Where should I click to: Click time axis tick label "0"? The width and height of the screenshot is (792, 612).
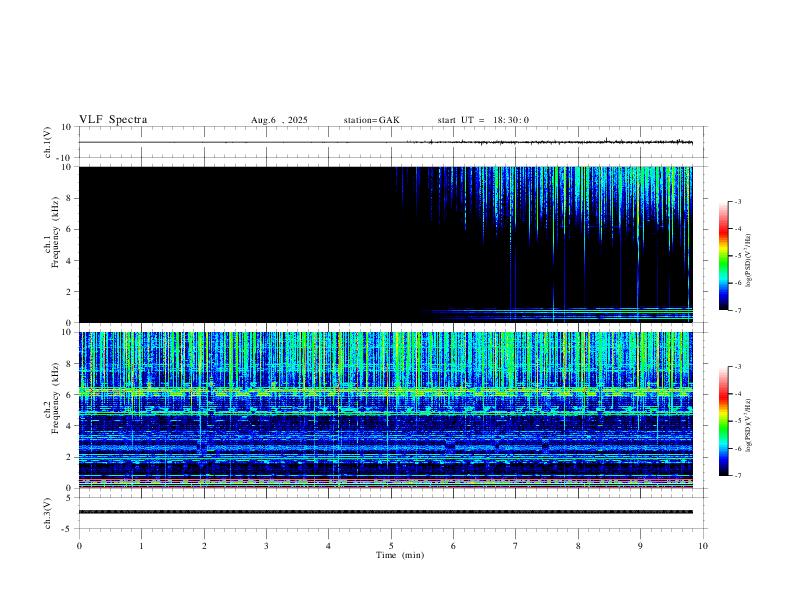[x=79, y=546]
